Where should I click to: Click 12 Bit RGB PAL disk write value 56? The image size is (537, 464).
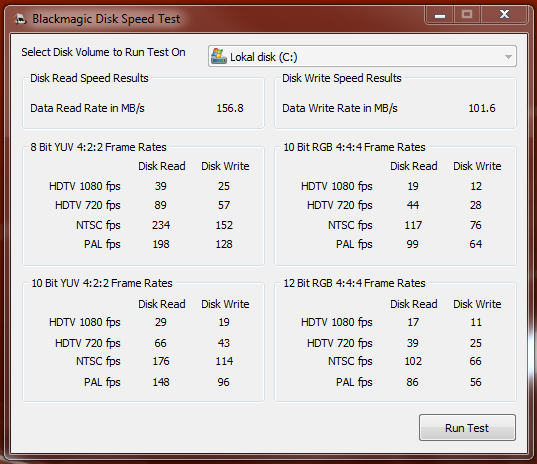click(476, 382)
